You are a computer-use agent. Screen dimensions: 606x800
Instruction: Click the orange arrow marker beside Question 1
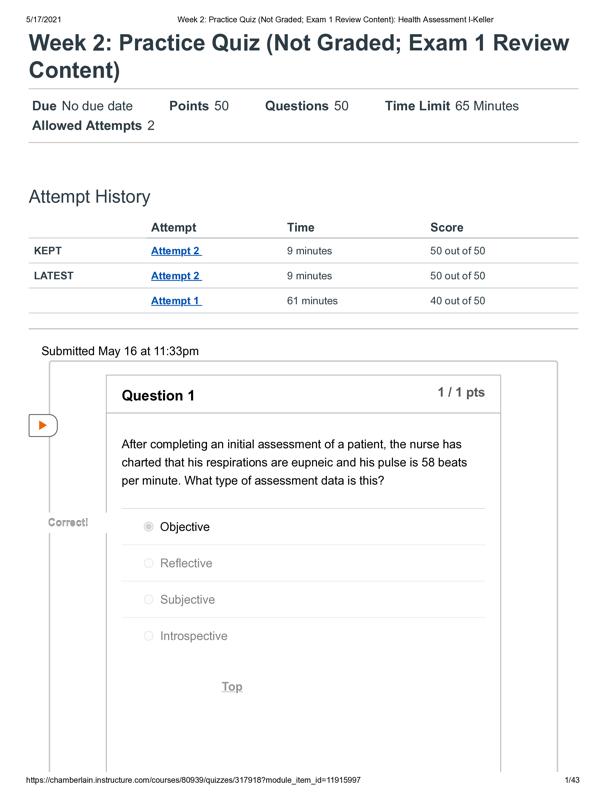pyautogui.click(x=42, y=425)
